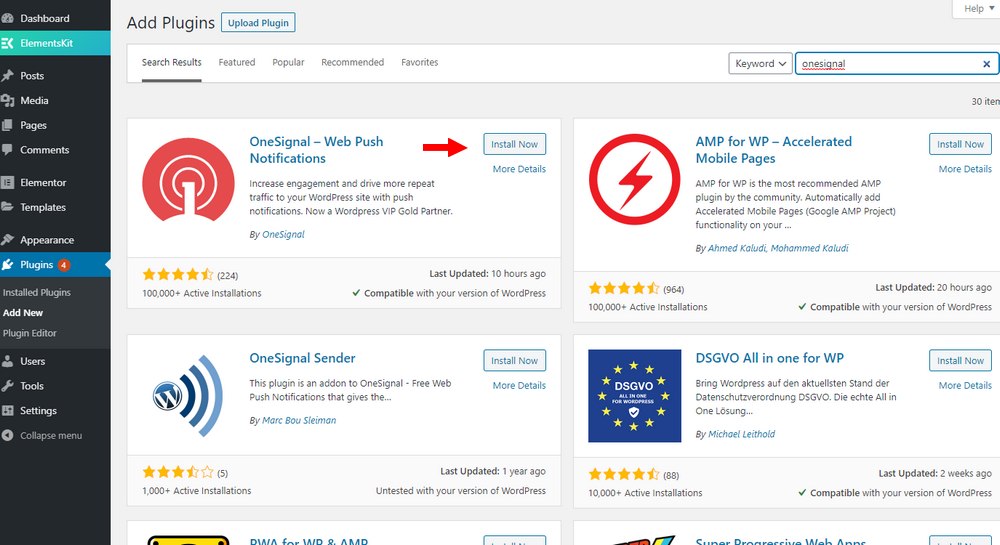Click the Ahmed Kaludi, Mohammed Kaludi author link
The height and width of the screenshot is (545, 1000).
click(x=778, y=249)
